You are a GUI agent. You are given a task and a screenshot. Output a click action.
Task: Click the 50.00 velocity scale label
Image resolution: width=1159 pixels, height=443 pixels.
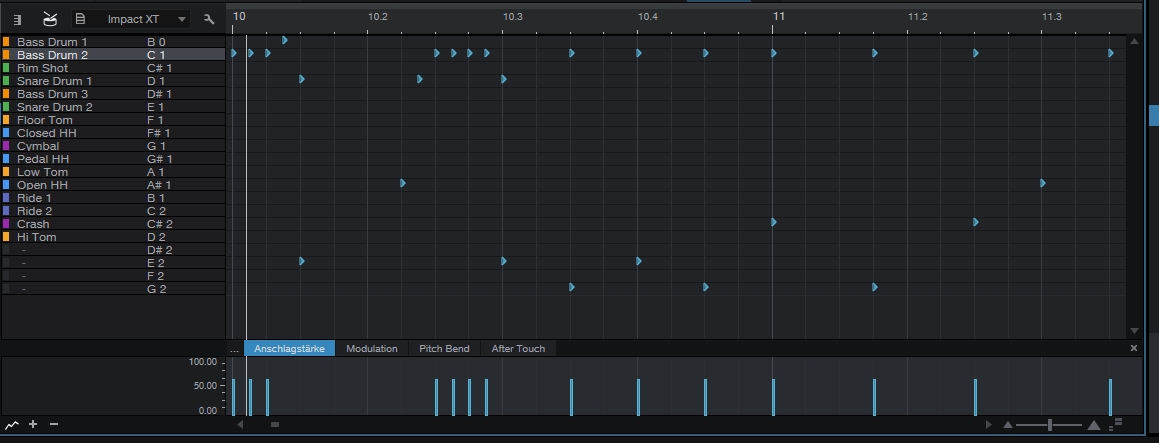[x=205, y=385]
